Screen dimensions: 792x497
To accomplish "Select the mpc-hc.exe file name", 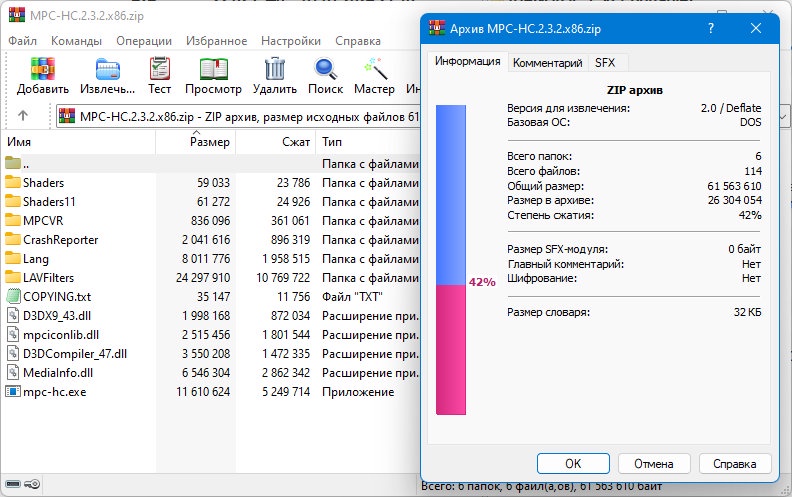I will 55,391.
